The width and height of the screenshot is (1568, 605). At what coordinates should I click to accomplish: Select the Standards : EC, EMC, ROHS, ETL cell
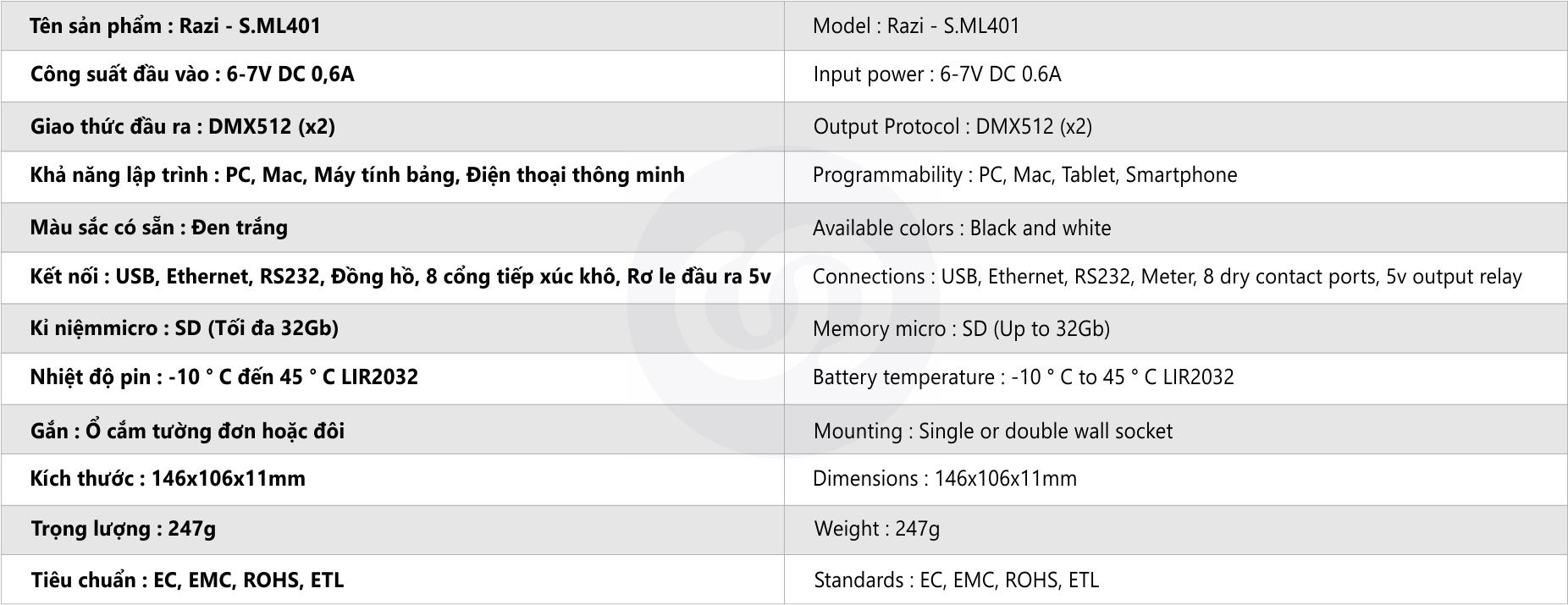pos(956,580)
